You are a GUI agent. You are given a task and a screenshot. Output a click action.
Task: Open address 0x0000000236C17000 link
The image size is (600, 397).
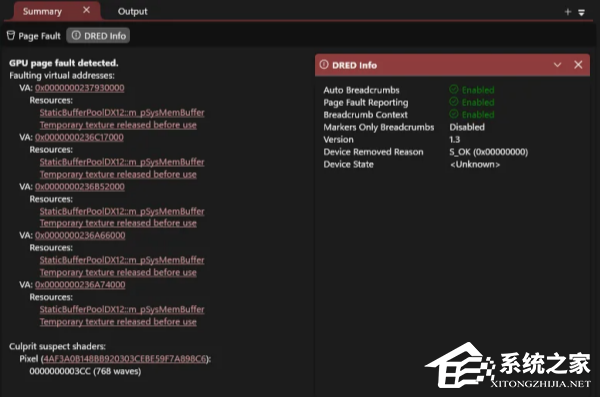(x=79, y=137)
